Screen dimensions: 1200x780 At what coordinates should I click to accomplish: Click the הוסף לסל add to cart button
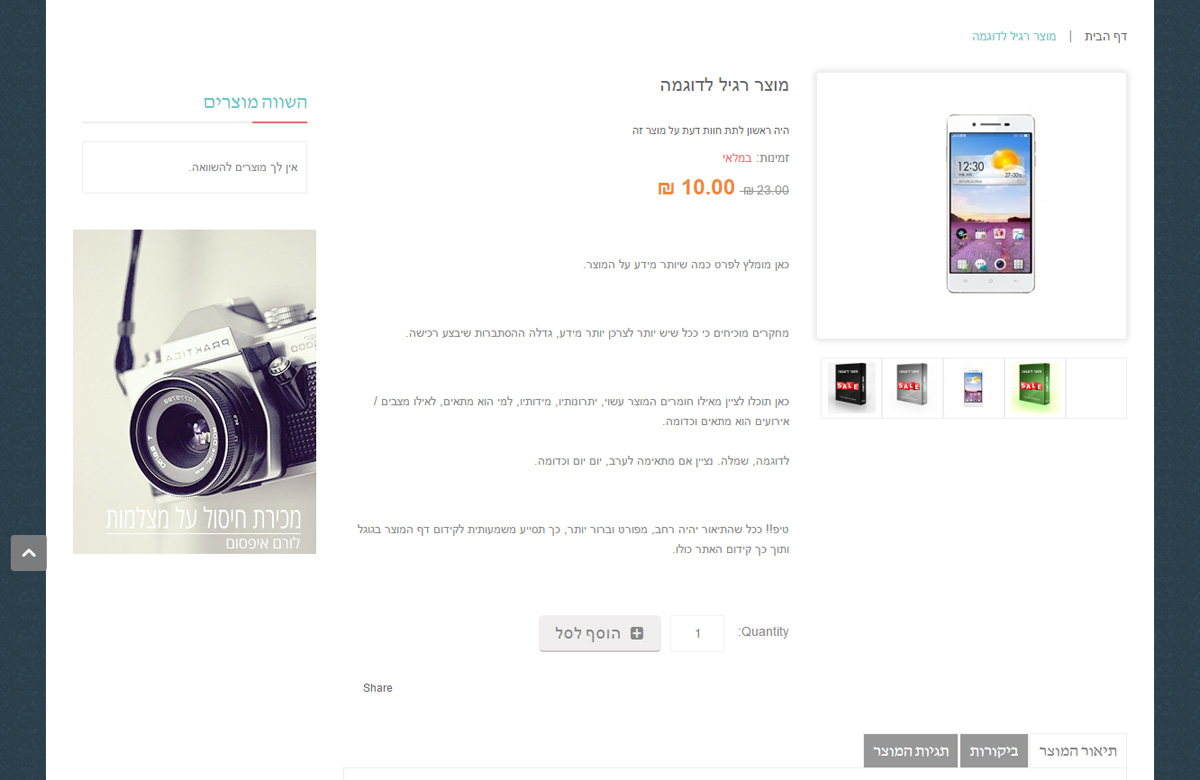(600, 633)
